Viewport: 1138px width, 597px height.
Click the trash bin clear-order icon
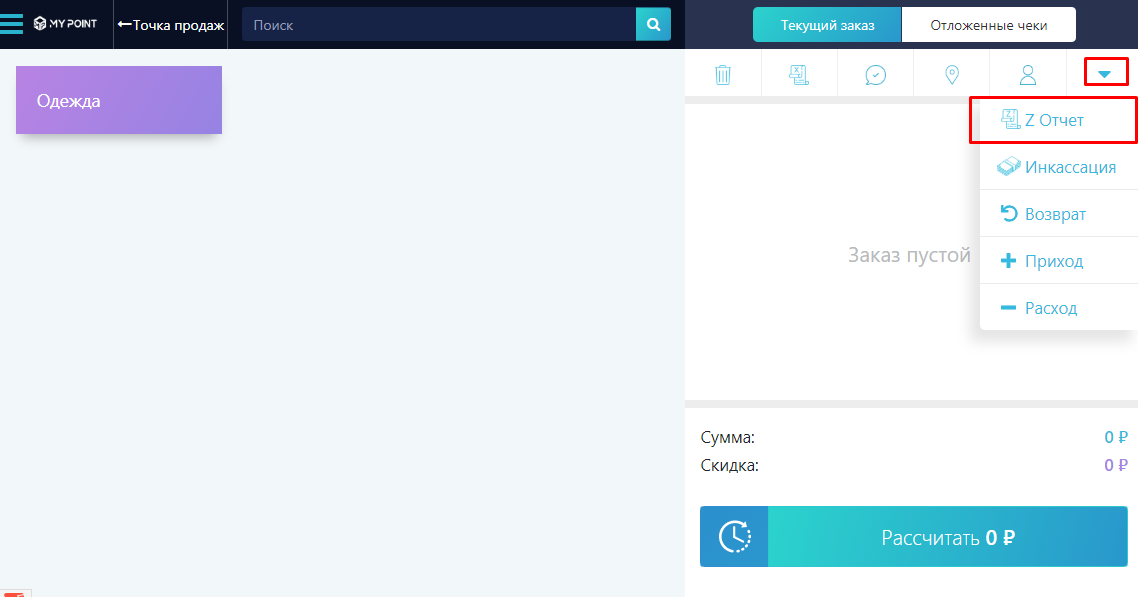click(x=723, y=74)
